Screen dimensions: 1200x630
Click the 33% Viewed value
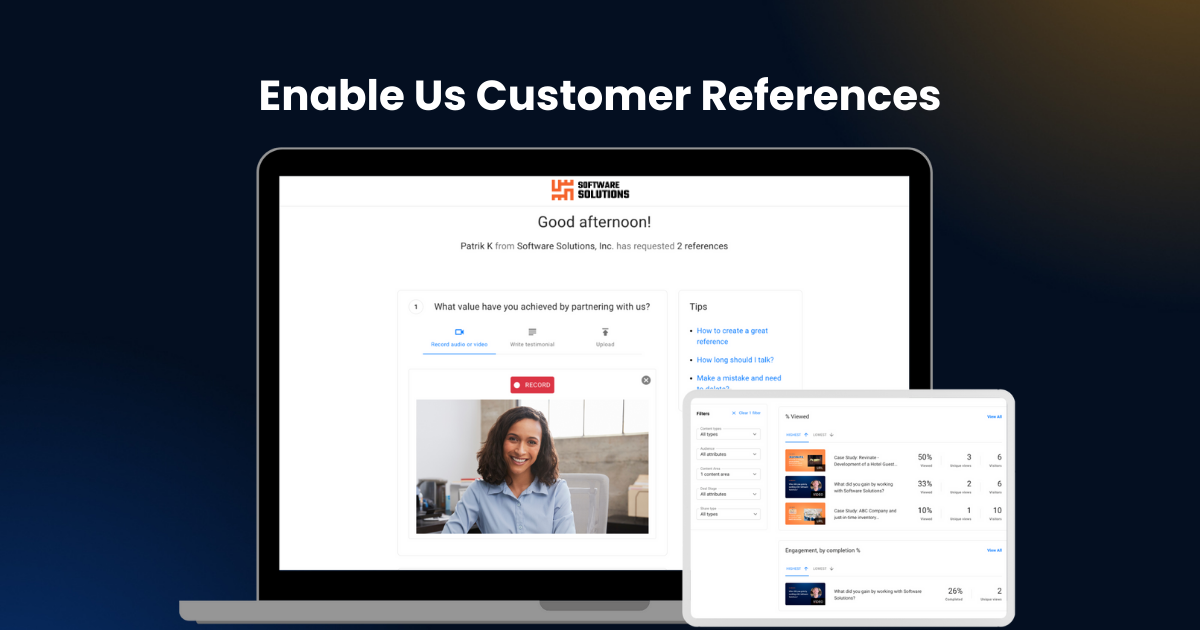click(925, 484)
